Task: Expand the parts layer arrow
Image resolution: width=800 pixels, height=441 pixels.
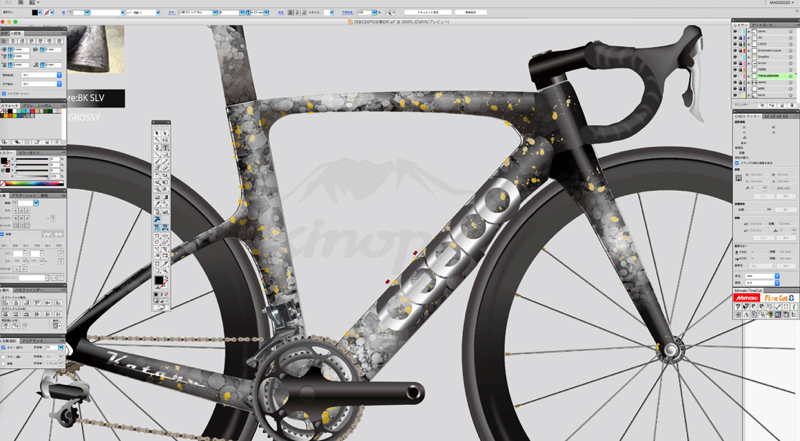Action: pyautogui.click(x=748, y=31)
